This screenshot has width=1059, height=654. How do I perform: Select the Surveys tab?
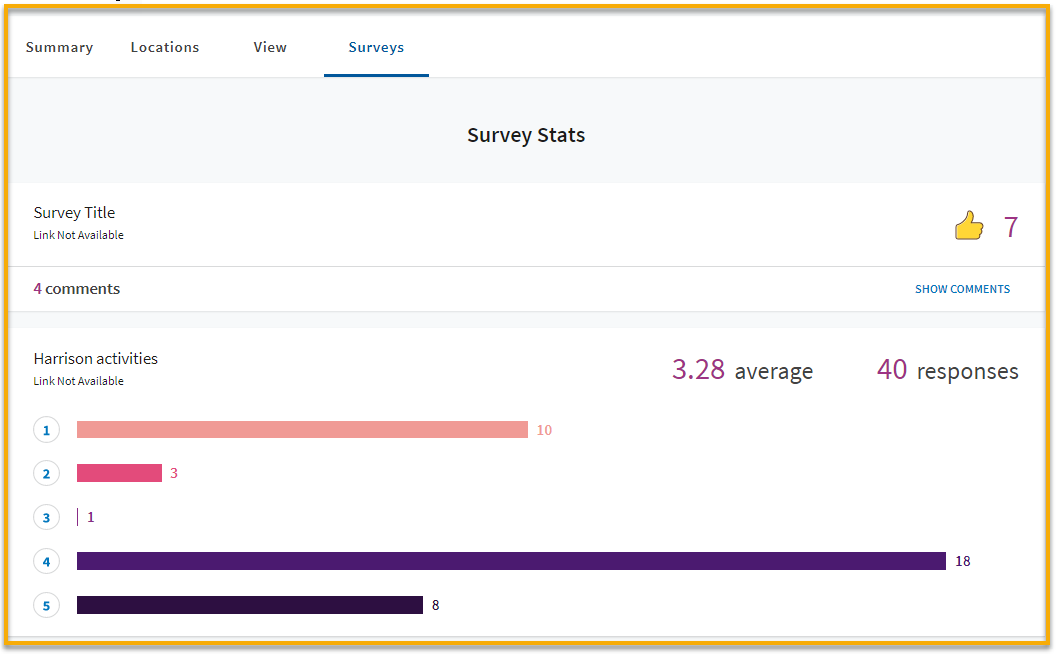point(376,47)
